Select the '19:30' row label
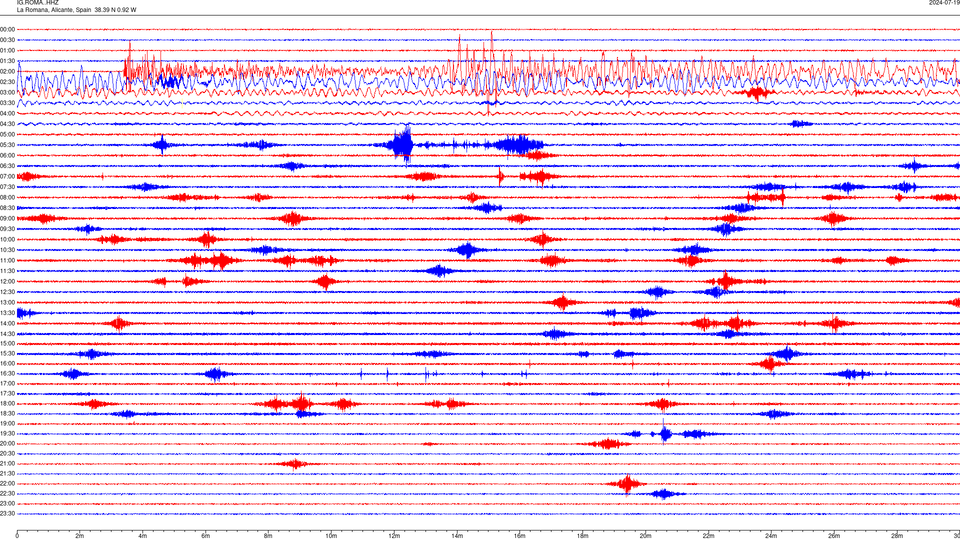 click(7, 433)
